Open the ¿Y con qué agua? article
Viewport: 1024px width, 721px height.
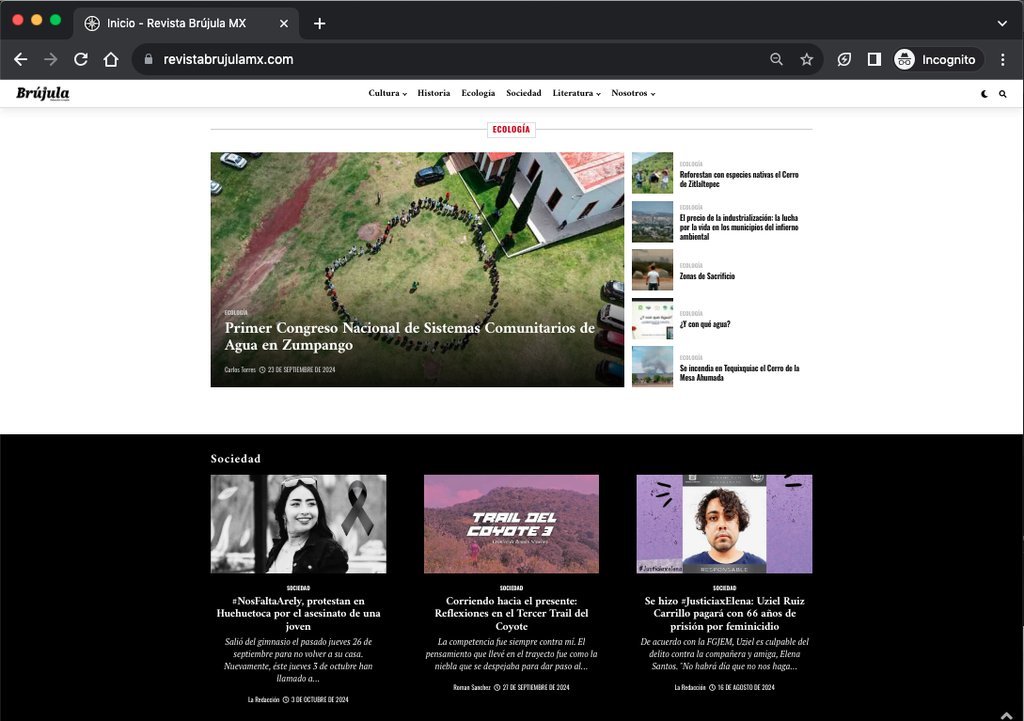pyautogui.click(x=705, y=324)
